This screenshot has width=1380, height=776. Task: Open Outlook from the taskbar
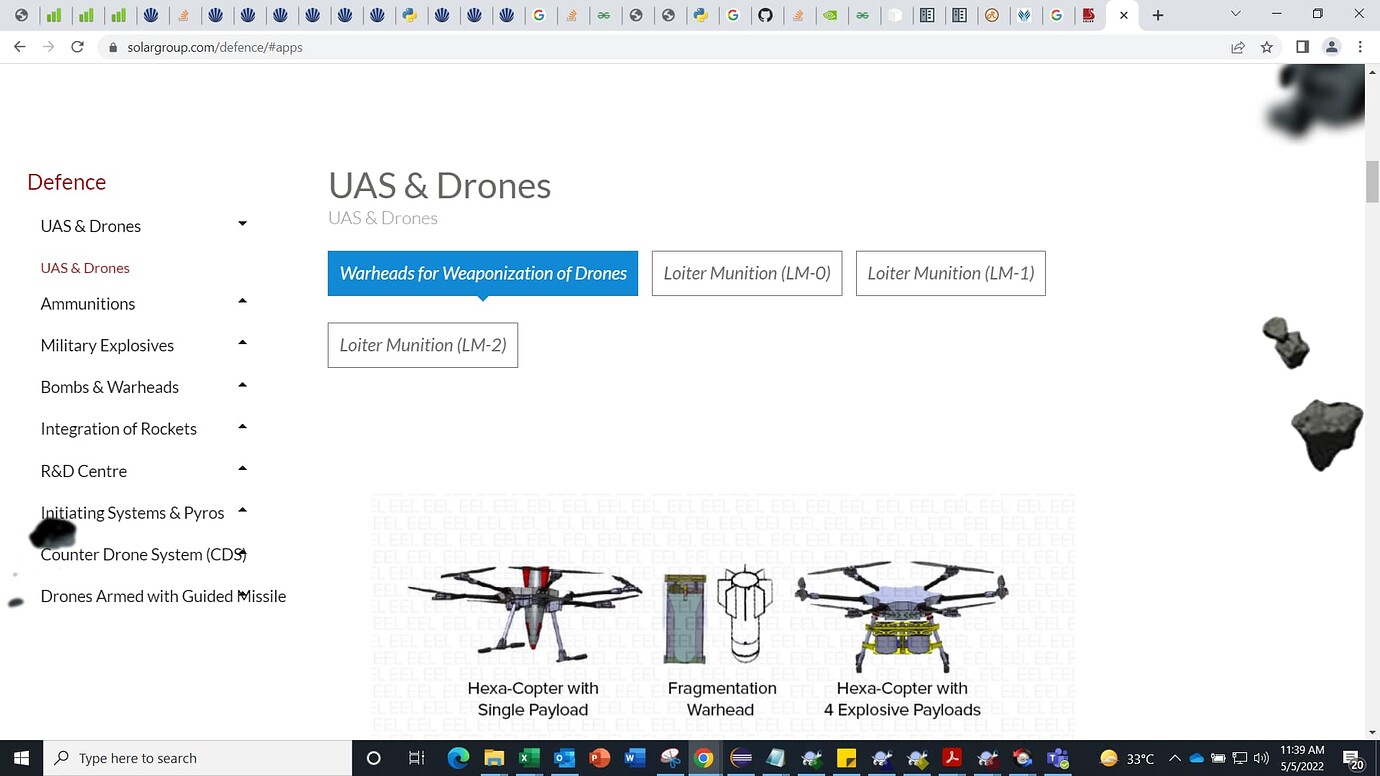pyautogui.click(x=564, y=758)
